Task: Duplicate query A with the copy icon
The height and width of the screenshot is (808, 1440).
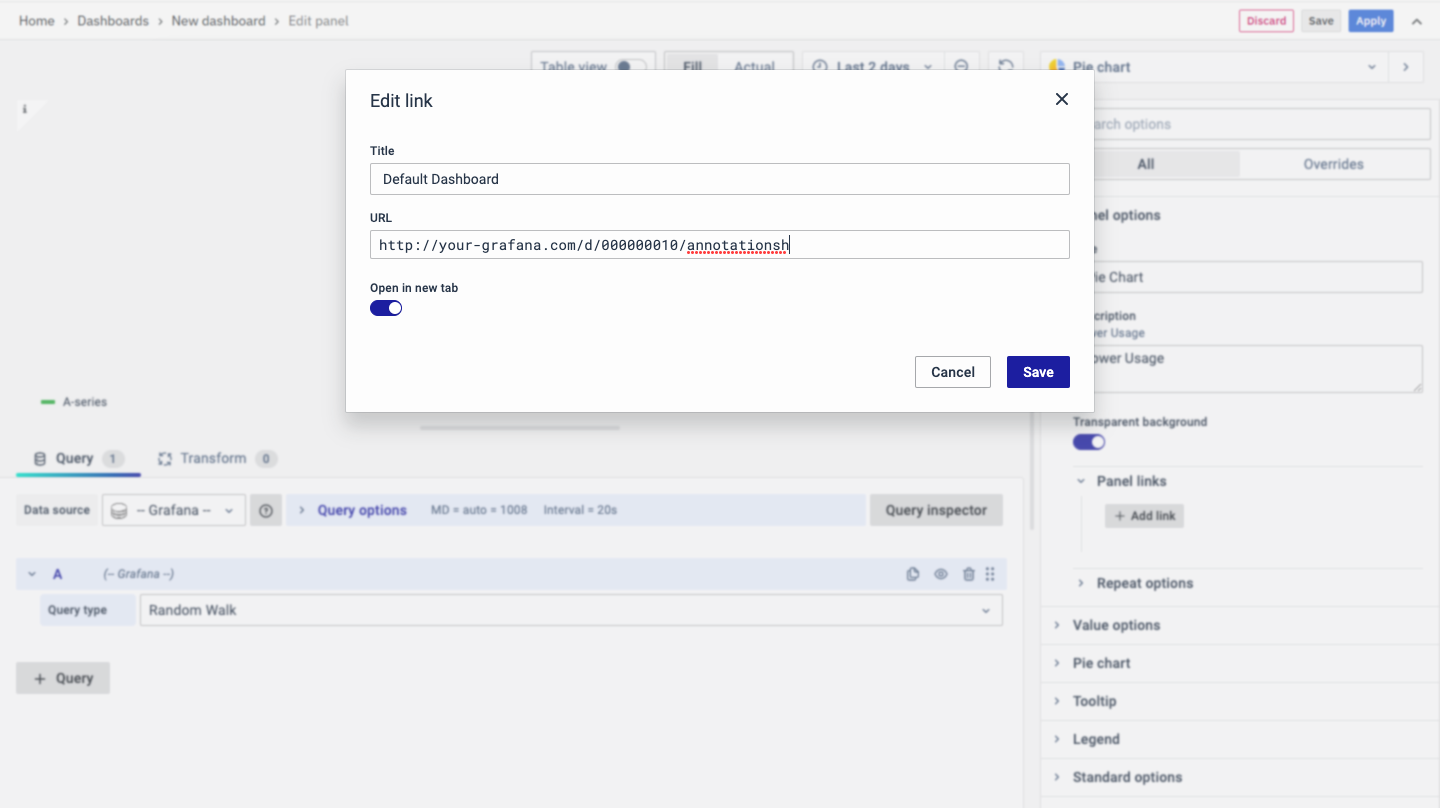Action: 912,574
